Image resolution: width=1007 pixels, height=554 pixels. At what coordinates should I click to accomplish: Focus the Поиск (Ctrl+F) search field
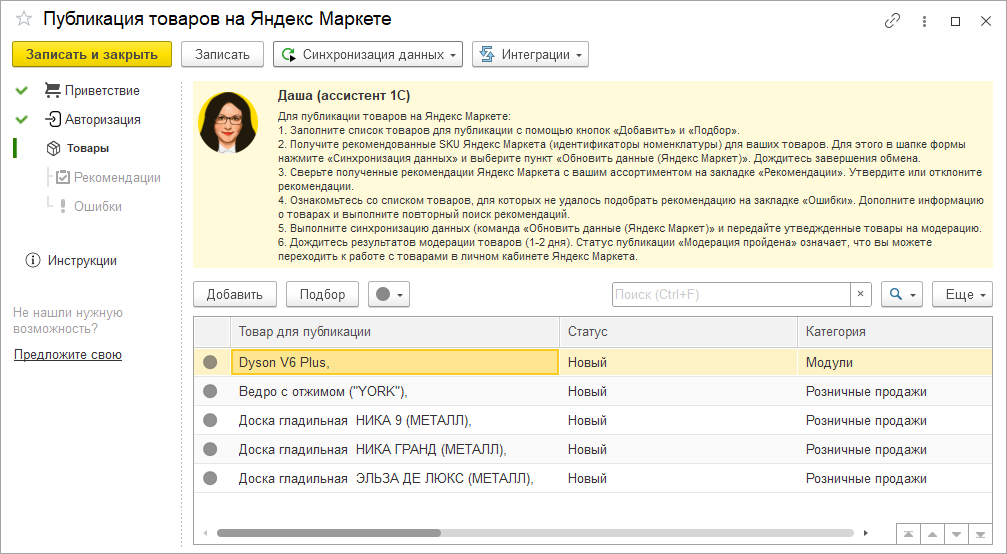[x=731, y=294]
